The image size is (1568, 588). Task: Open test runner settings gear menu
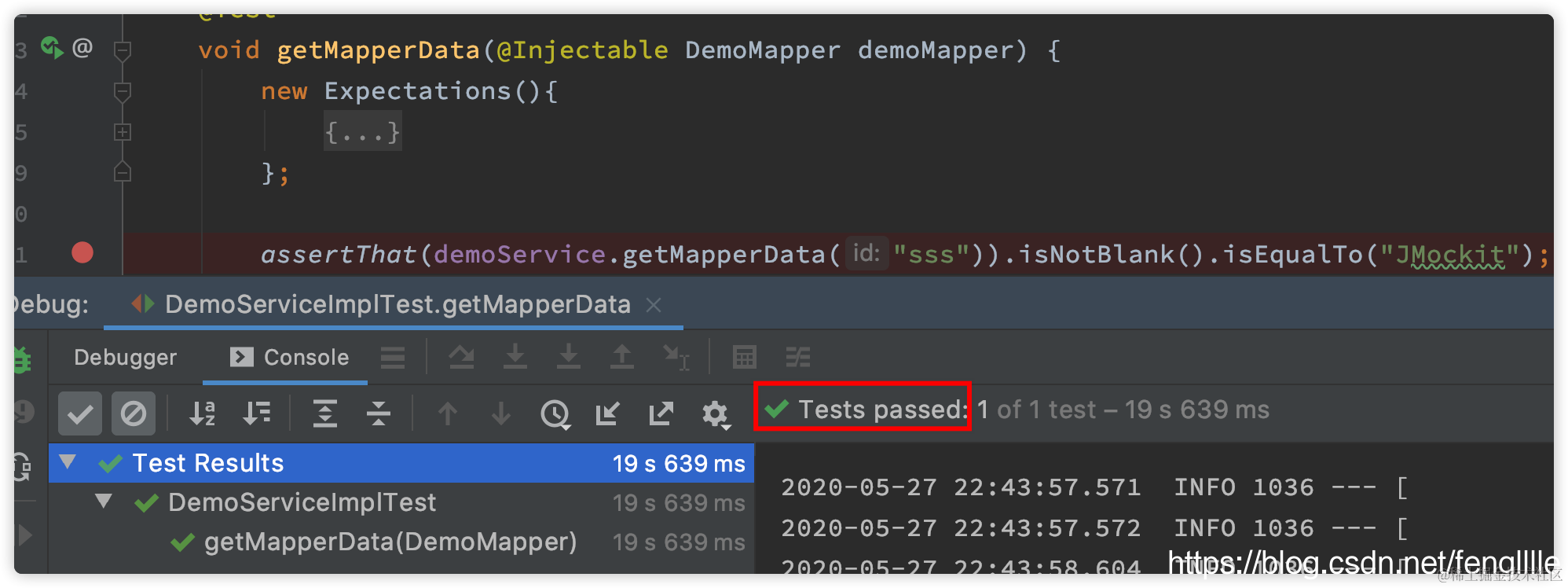coord(716,414)
